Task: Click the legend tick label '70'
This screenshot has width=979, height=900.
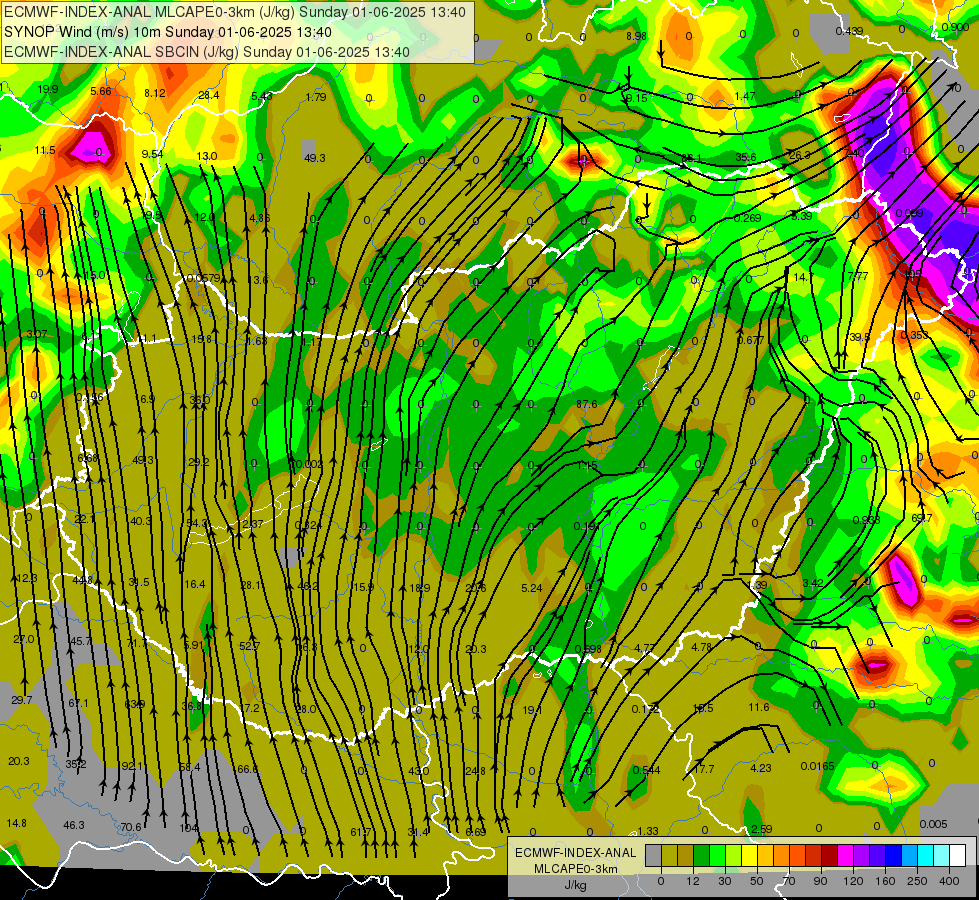Action: 789,881
